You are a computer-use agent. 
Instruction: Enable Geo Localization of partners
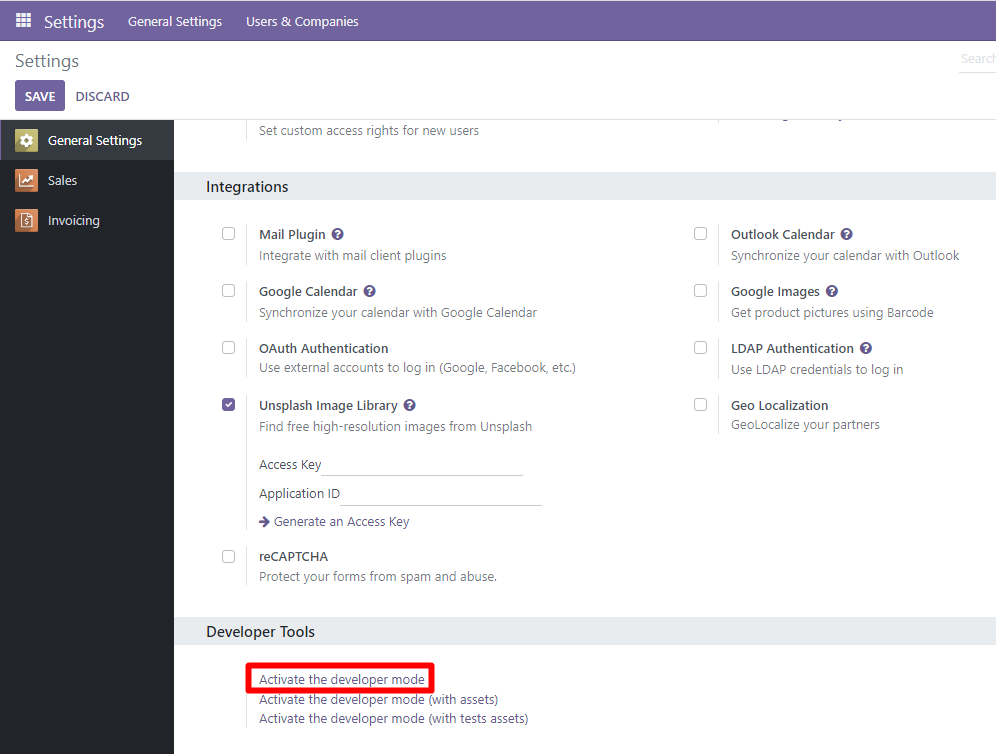tap(700, 404)
